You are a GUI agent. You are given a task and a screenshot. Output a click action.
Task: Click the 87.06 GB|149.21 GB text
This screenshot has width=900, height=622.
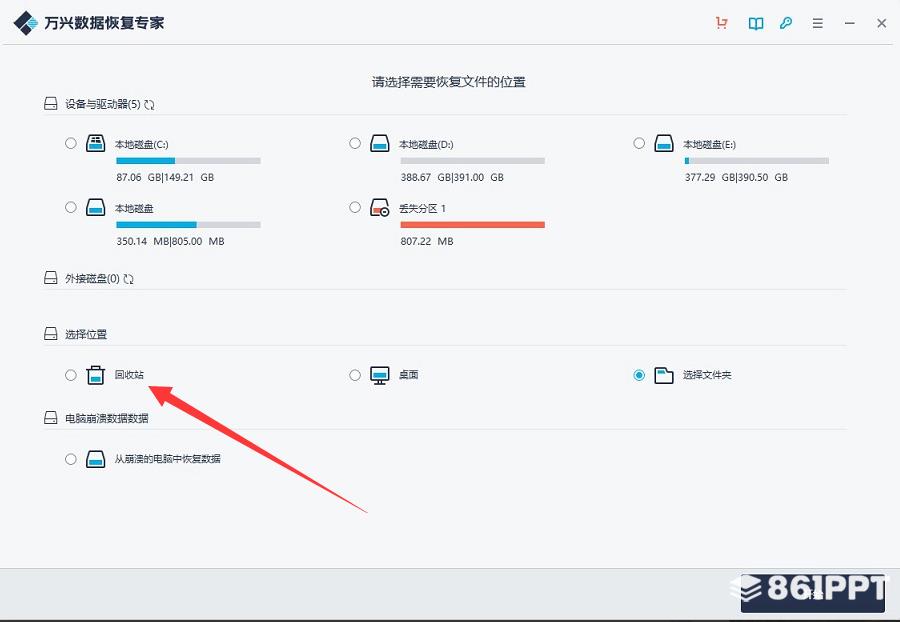pyautogui.click(x=165, y=177)
